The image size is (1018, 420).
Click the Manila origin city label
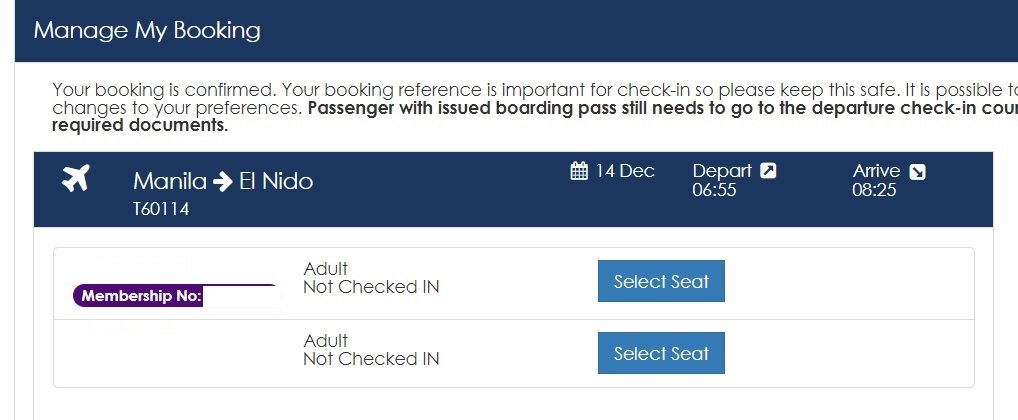[170, 181]
